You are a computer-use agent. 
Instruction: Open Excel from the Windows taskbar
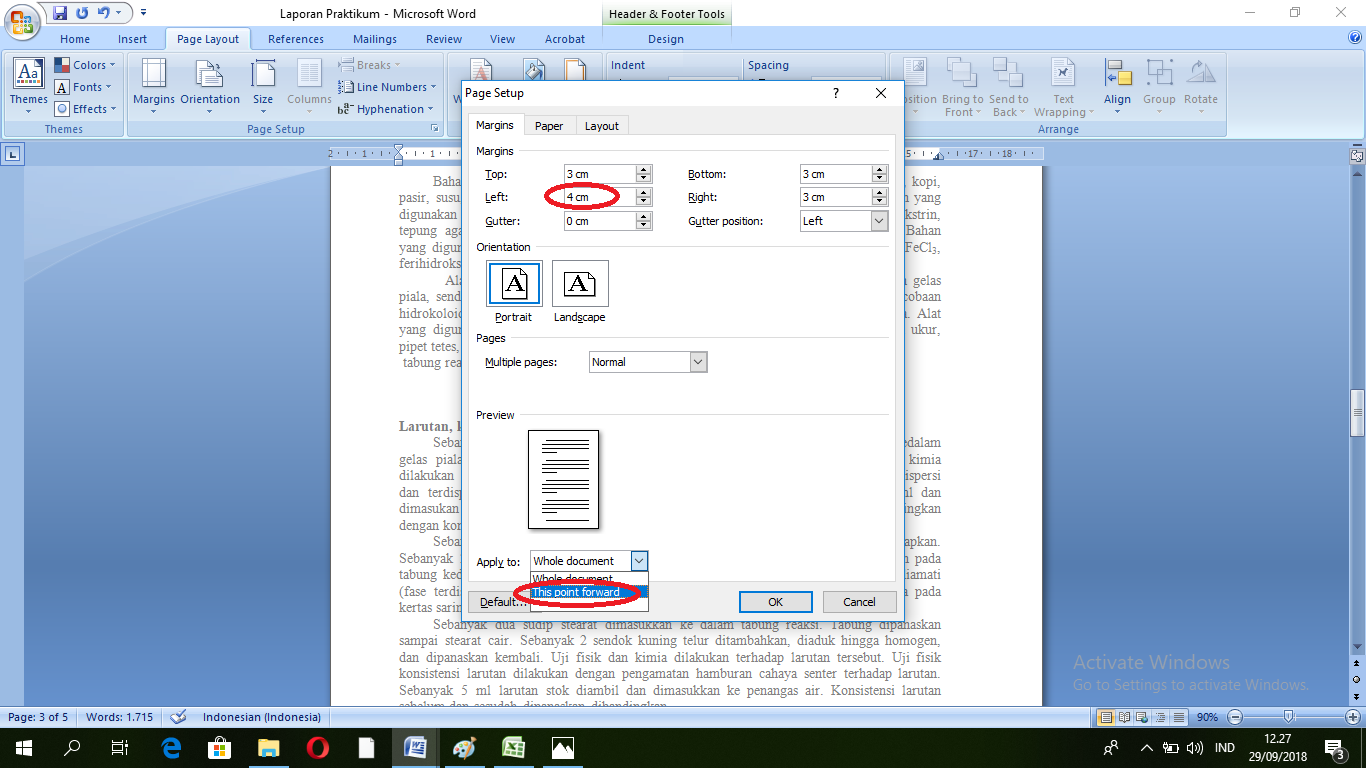click(x=514, y=747)
